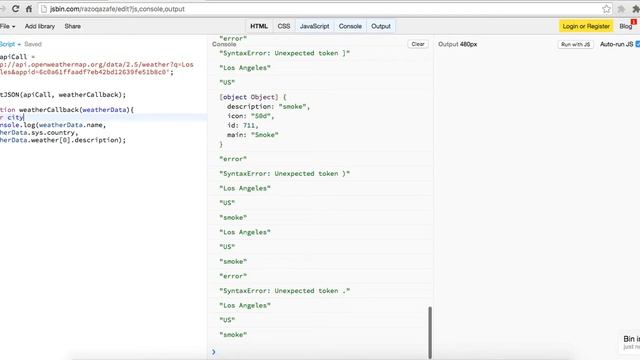640x360 pixels.
Task: Open the File dropdown menu
Action: pos(8,26)
